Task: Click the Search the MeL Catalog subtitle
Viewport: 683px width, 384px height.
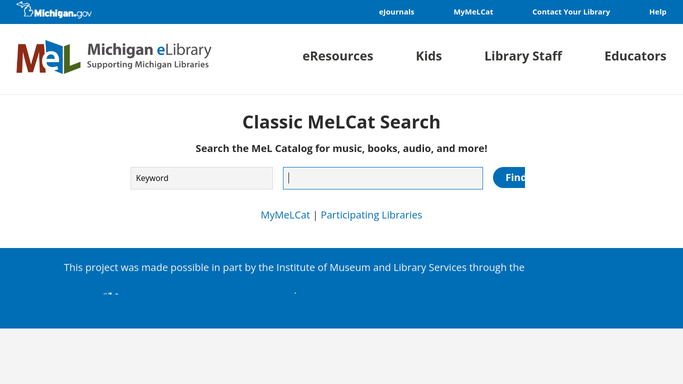Action: 342,148
